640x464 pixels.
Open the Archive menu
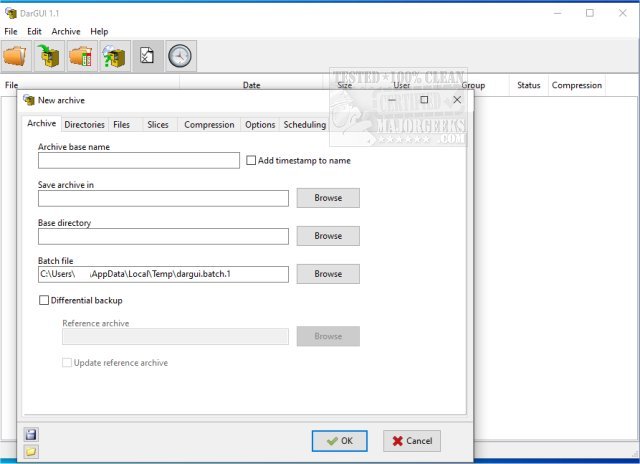click(66, 32)
